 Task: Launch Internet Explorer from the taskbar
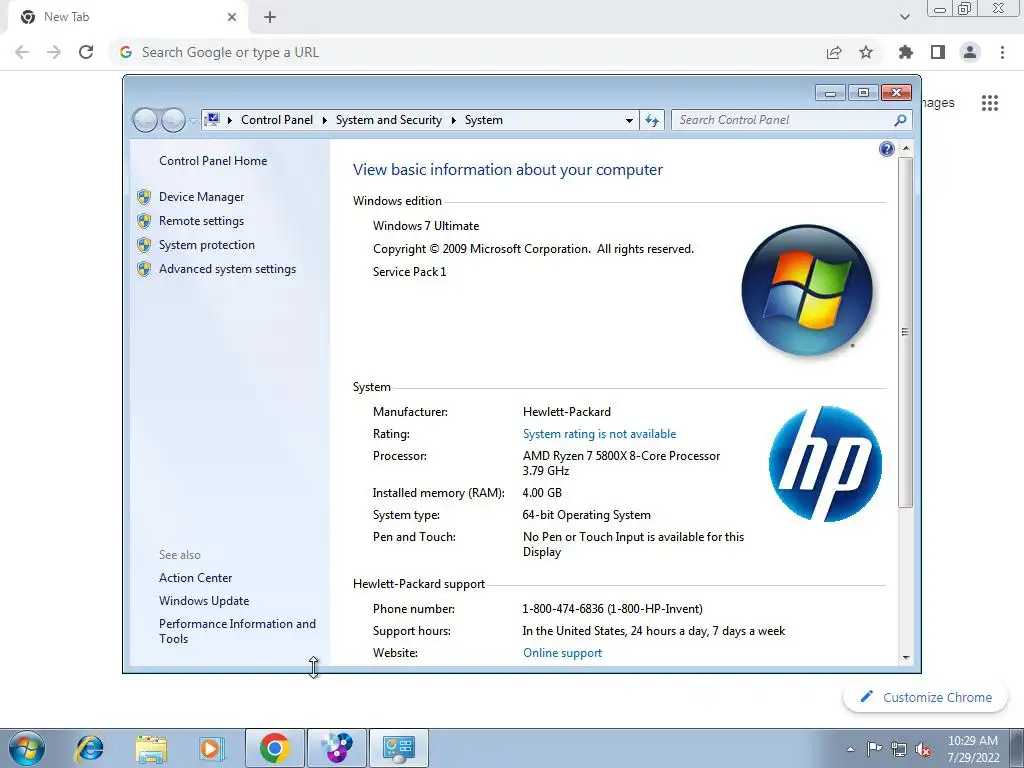89,748
